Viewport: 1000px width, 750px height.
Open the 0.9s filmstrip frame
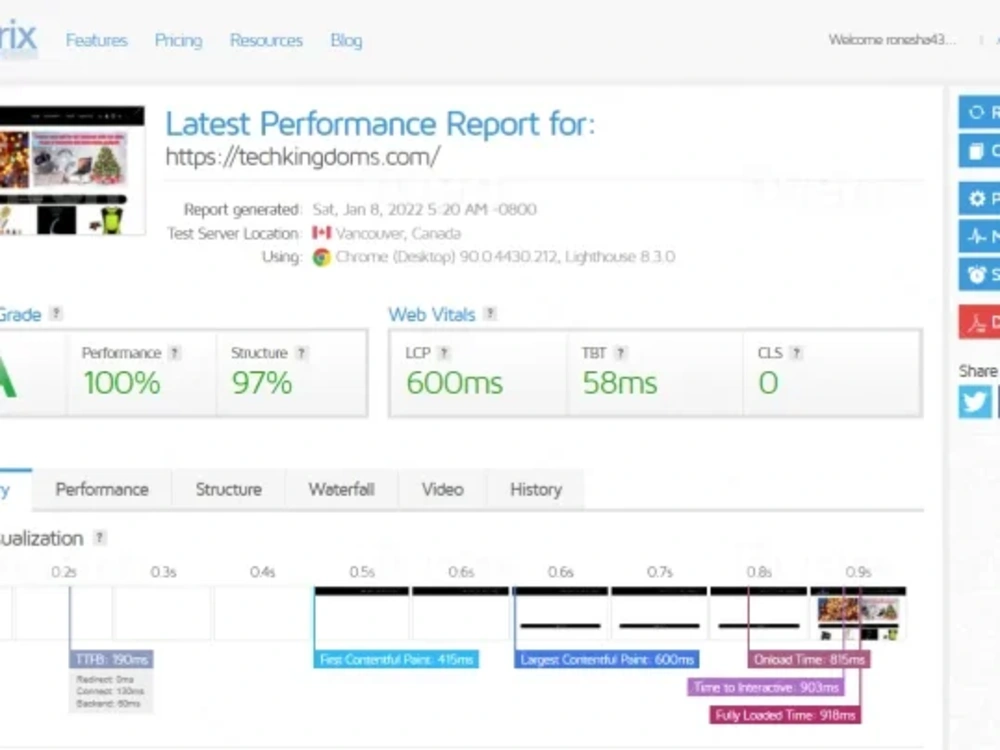point(858,614)
